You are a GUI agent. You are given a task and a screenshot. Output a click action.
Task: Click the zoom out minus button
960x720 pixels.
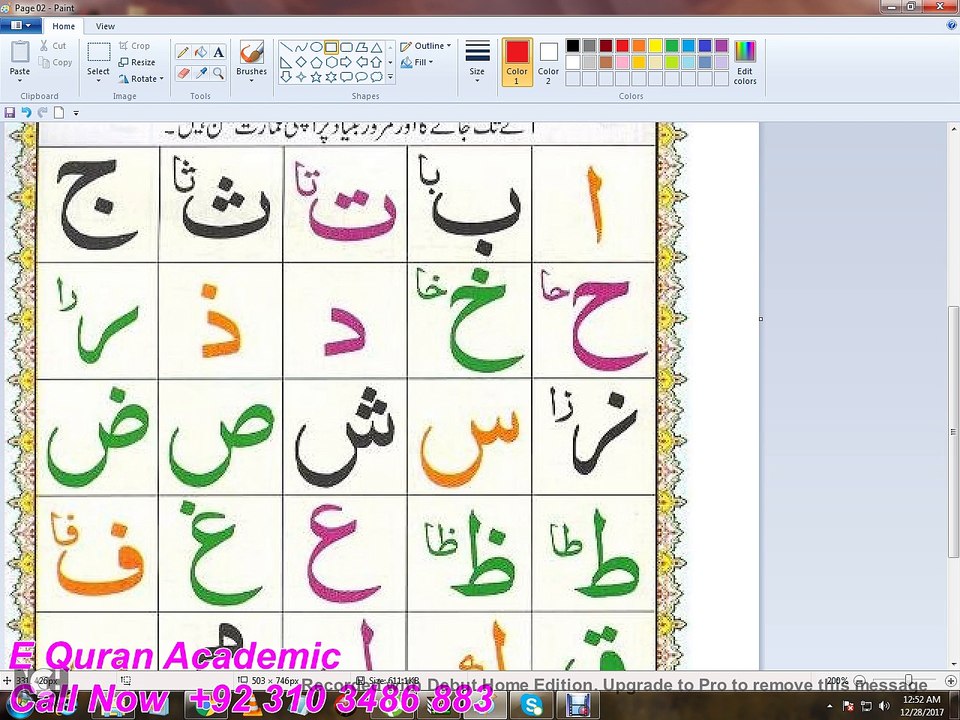pos(860,680)
